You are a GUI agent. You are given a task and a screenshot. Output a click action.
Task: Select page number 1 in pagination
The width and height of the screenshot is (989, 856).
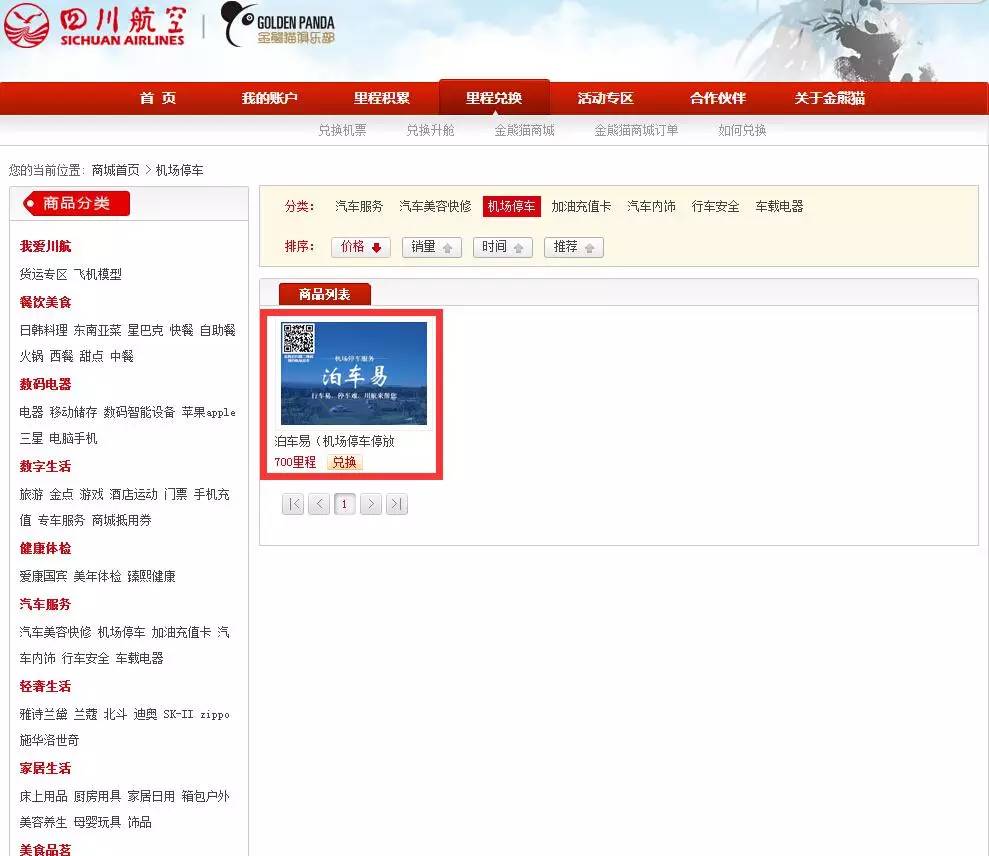coord(344,504)
